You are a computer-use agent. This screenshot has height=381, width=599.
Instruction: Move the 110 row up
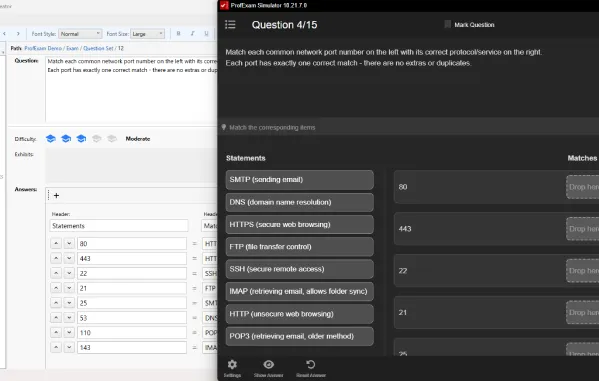point(56,332)
